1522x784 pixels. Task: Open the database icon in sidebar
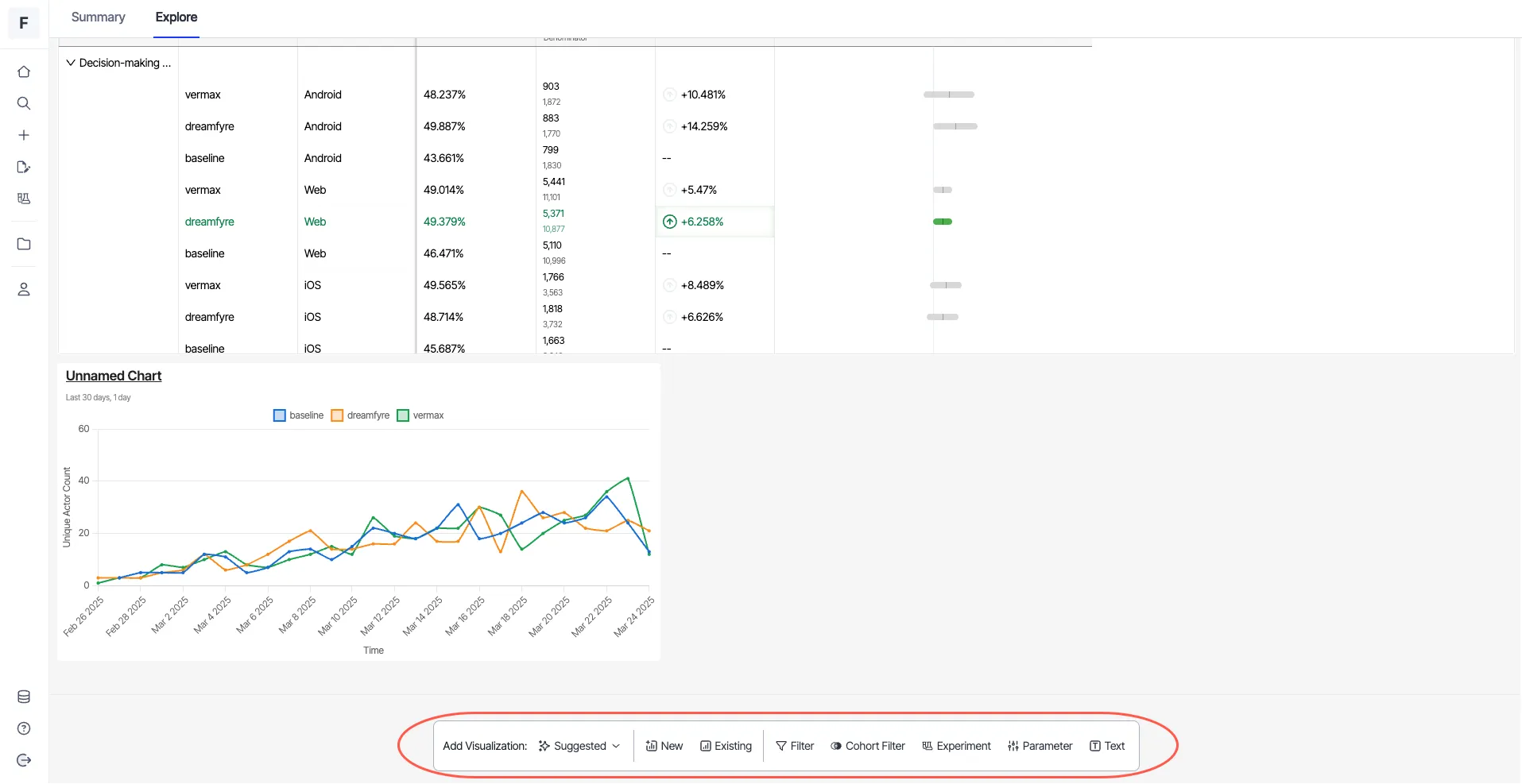(x=24, y=697)
